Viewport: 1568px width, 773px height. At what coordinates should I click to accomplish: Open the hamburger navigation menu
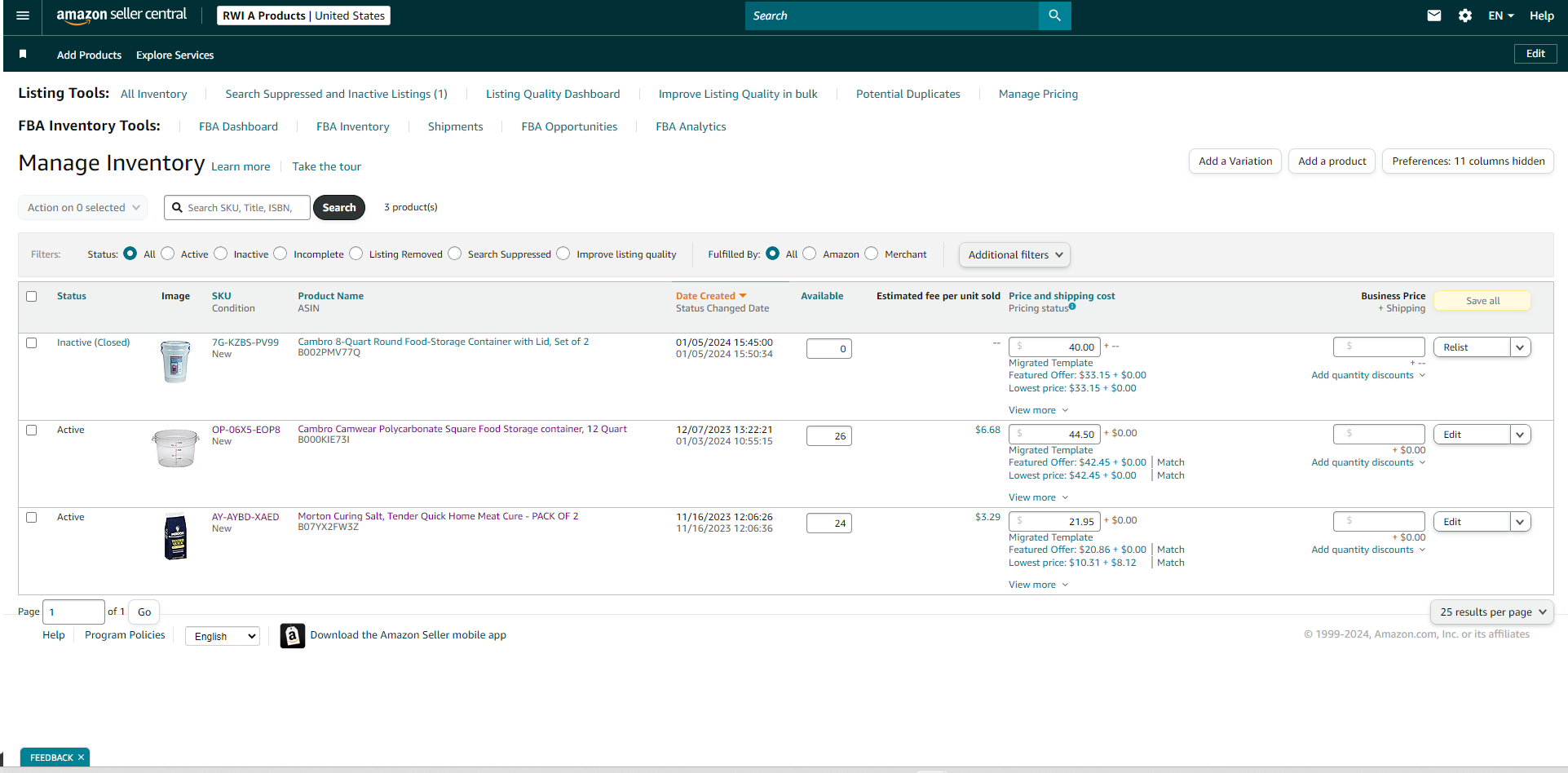23,15
